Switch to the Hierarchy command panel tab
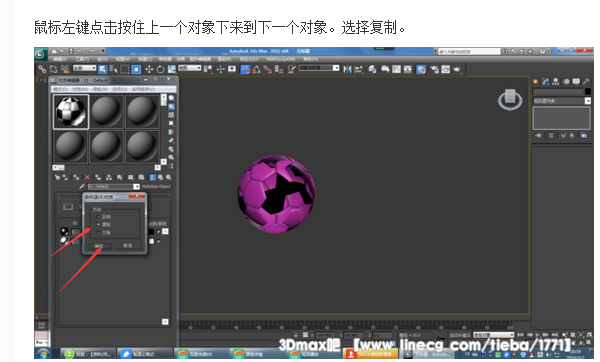600x362 pixels. pyautogui.click(x=556, y=82)
